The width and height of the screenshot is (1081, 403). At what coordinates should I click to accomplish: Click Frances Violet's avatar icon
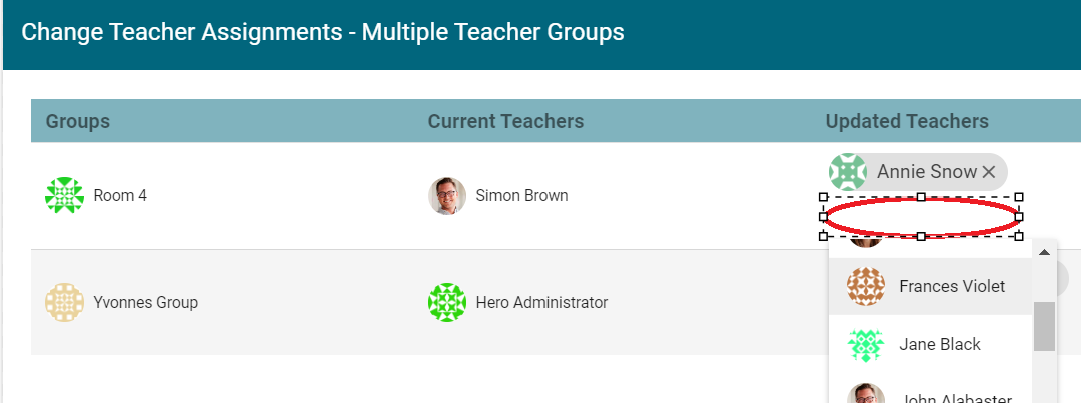pos(866,286)
